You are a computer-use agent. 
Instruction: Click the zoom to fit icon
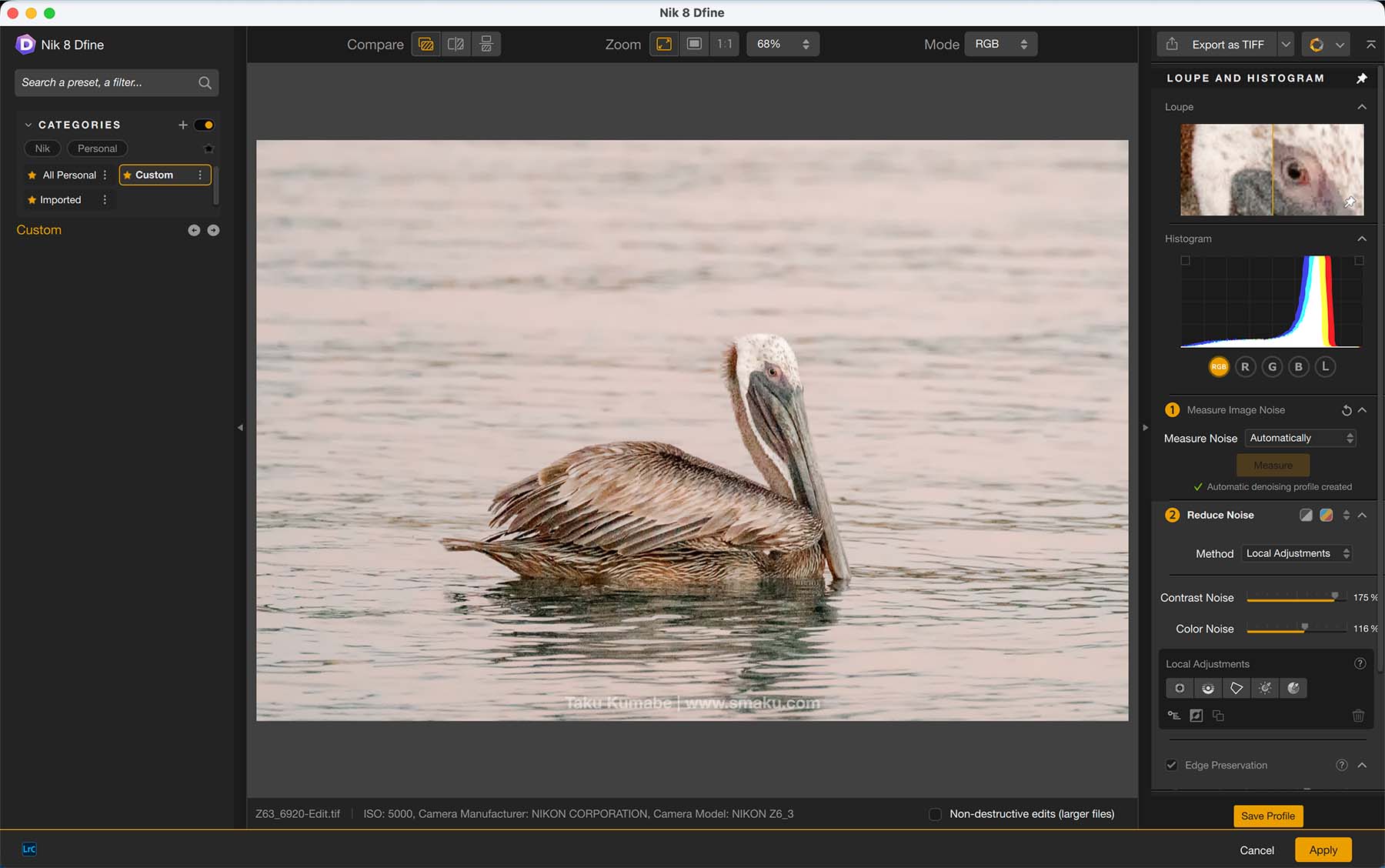[664, 45]
